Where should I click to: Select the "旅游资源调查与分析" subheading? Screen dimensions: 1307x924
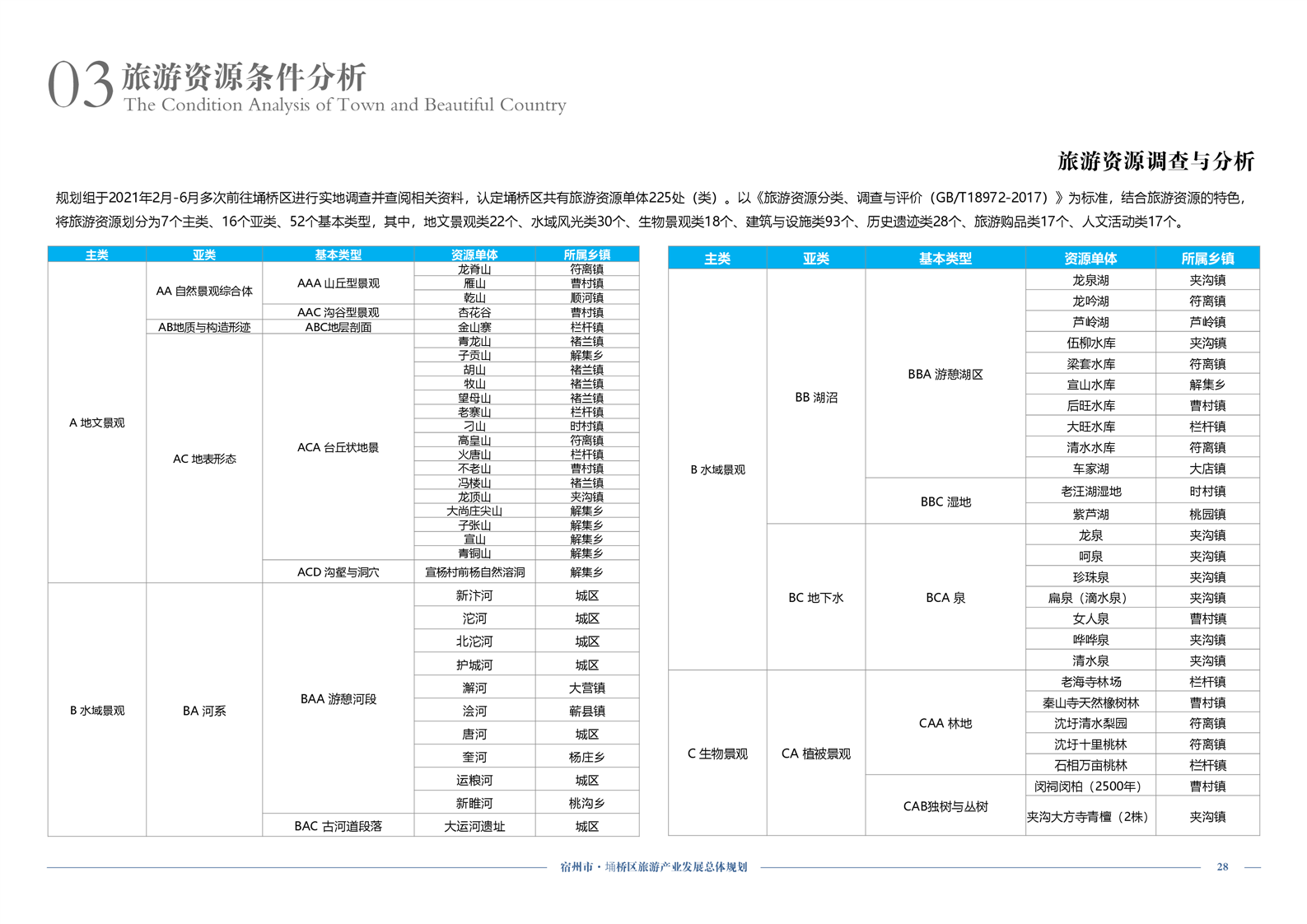[x=1155, y=161]
